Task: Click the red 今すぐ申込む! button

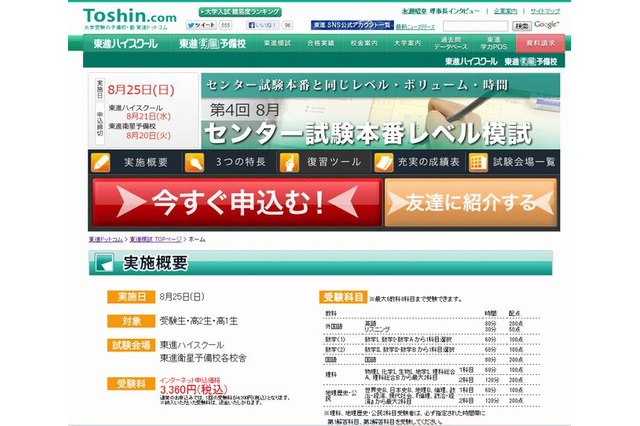Action: (237, 202)
